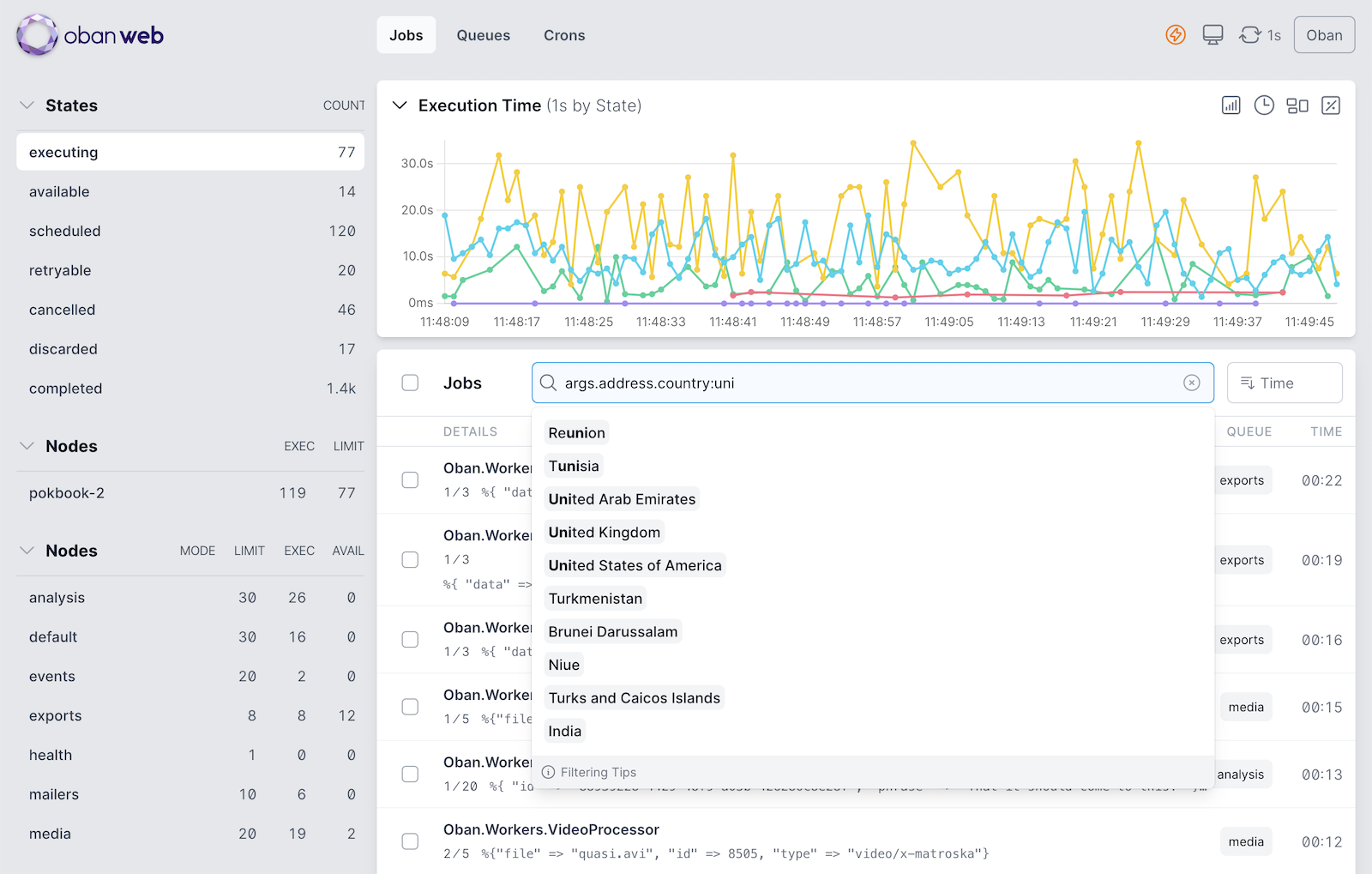Screen dimensions: 1372x874
Task: Open the theme selector monitor icon
Action: [x=1213, y=35]
